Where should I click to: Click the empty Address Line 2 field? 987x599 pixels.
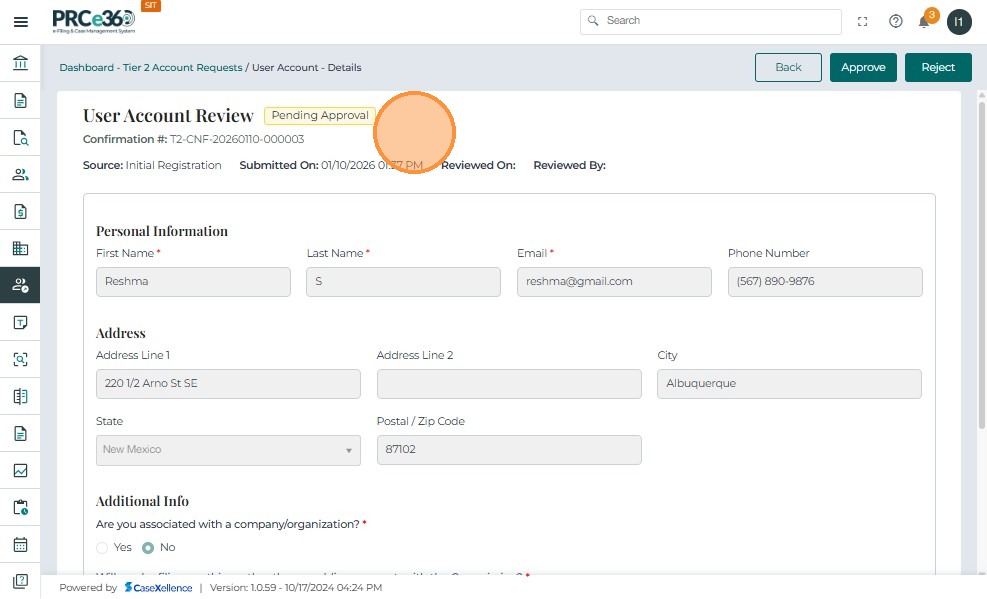[x=509, y=384]
